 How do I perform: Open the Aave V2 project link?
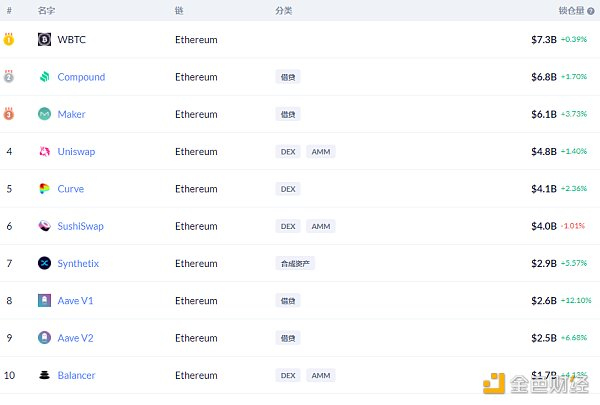coord(75,338)
